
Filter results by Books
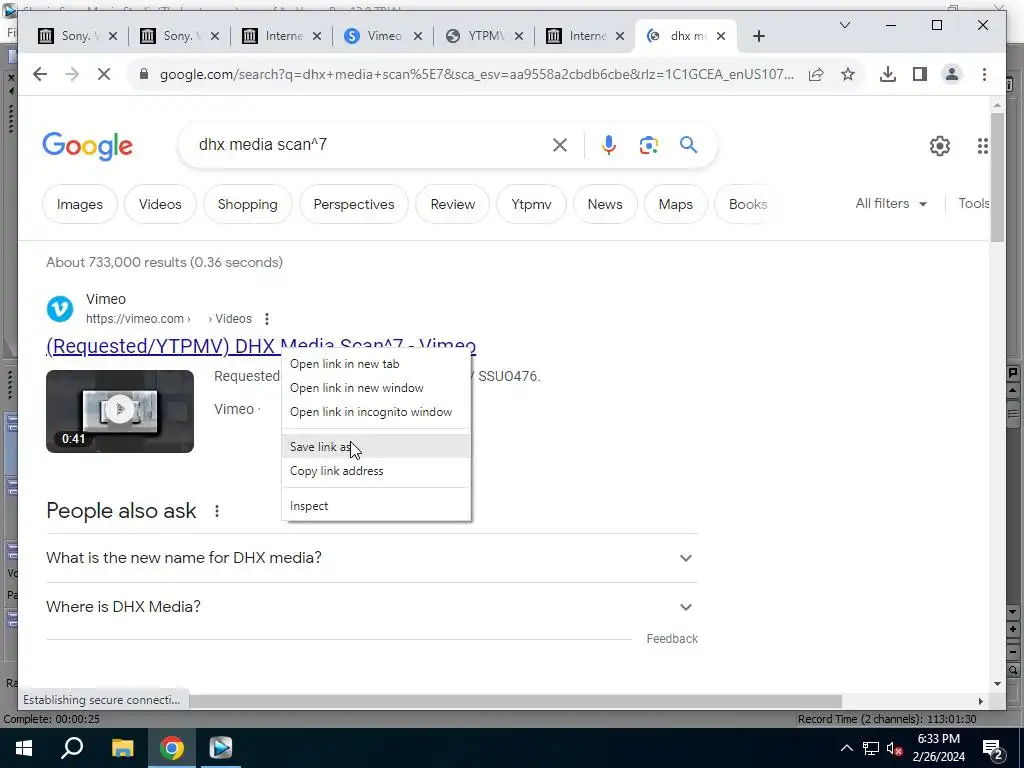pos(748,204)
